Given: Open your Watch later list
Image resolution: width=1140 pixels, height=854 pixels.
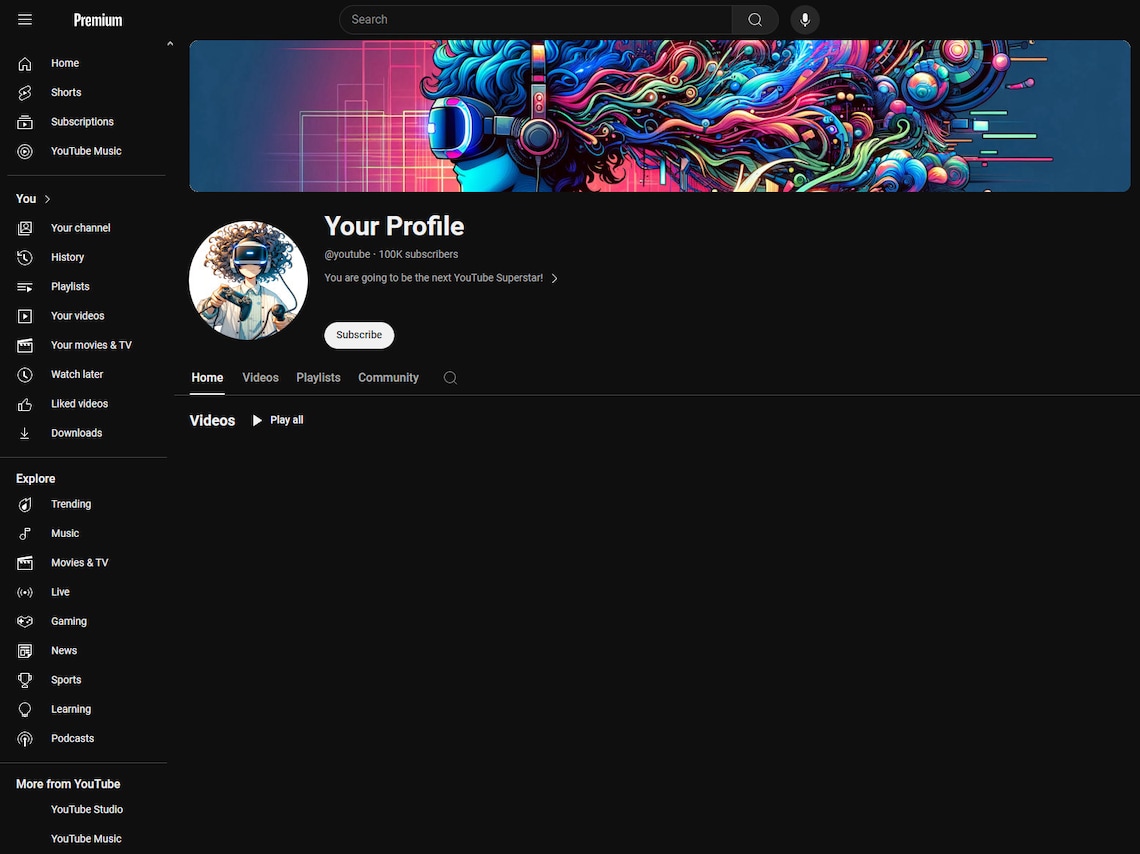Looking at the screenshot, I should pyautogui.click(x=76, y=374).
